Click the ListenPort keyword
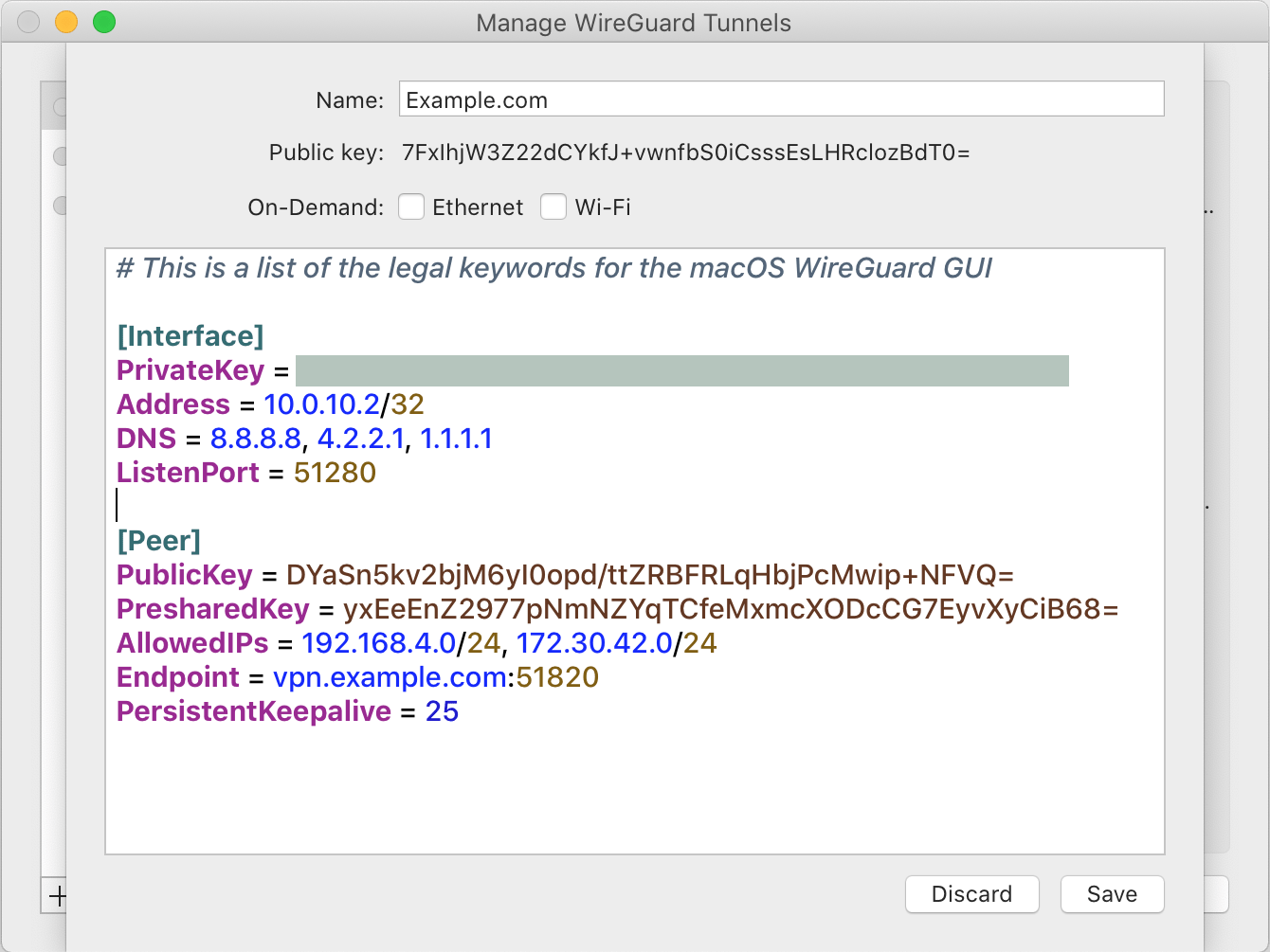1270x952 pixels. pyautogui.click(x=188, y=473)
